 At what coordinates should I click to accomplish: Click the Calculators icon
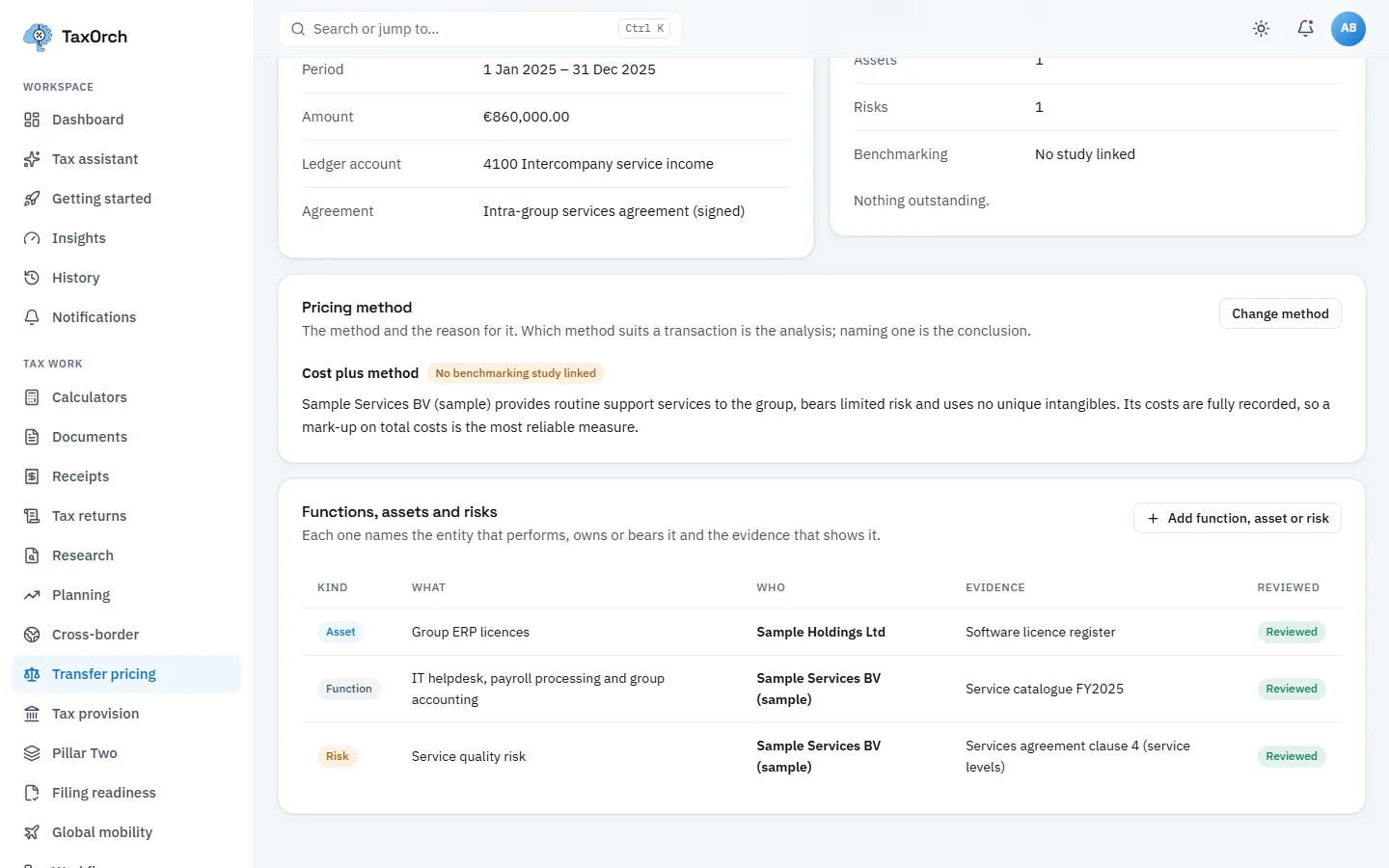[x=32, y=397]
